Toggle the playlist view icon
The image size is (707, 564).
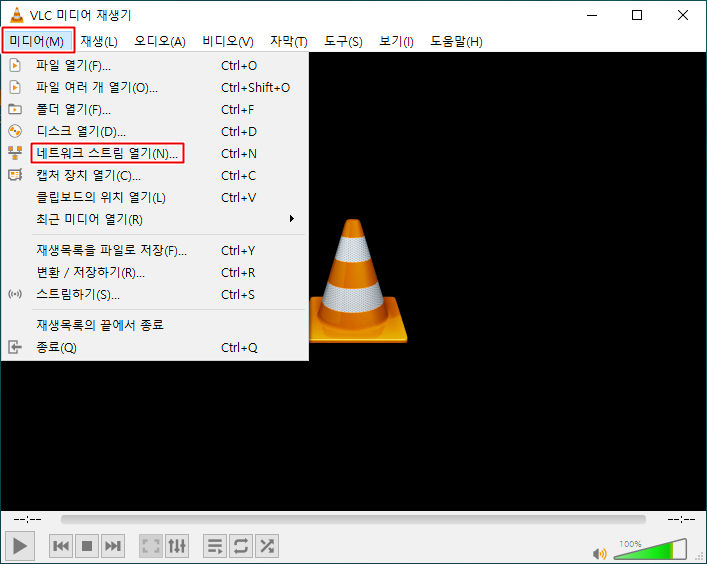pos(215,546)
